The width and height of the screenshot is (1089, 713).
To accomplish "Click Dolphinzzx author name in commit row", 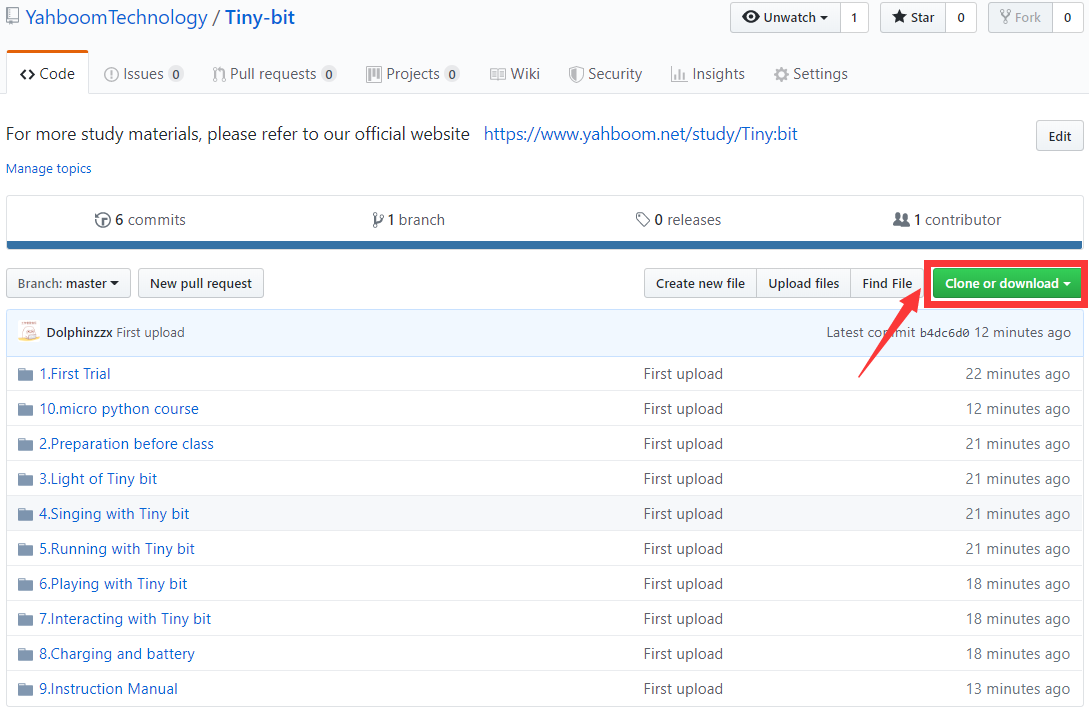I will coord(79,333).
